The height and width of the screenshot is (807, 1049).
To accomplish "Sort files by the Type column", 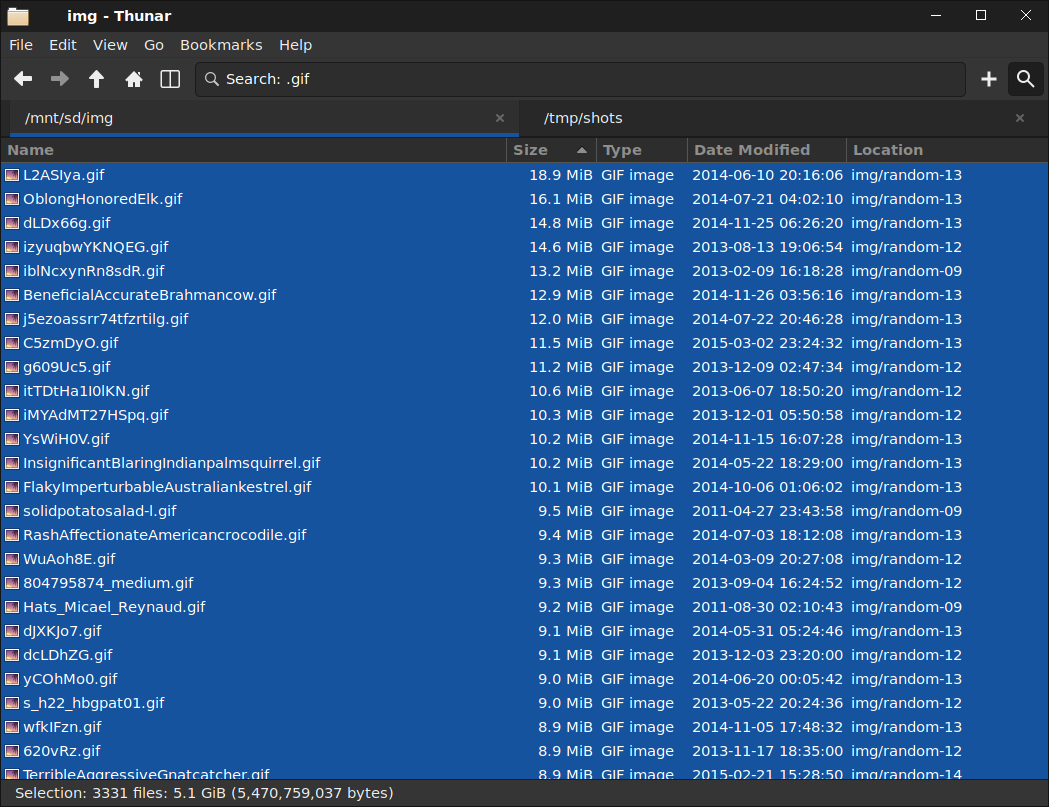I will pyautogui.click(x=642, y=151).
